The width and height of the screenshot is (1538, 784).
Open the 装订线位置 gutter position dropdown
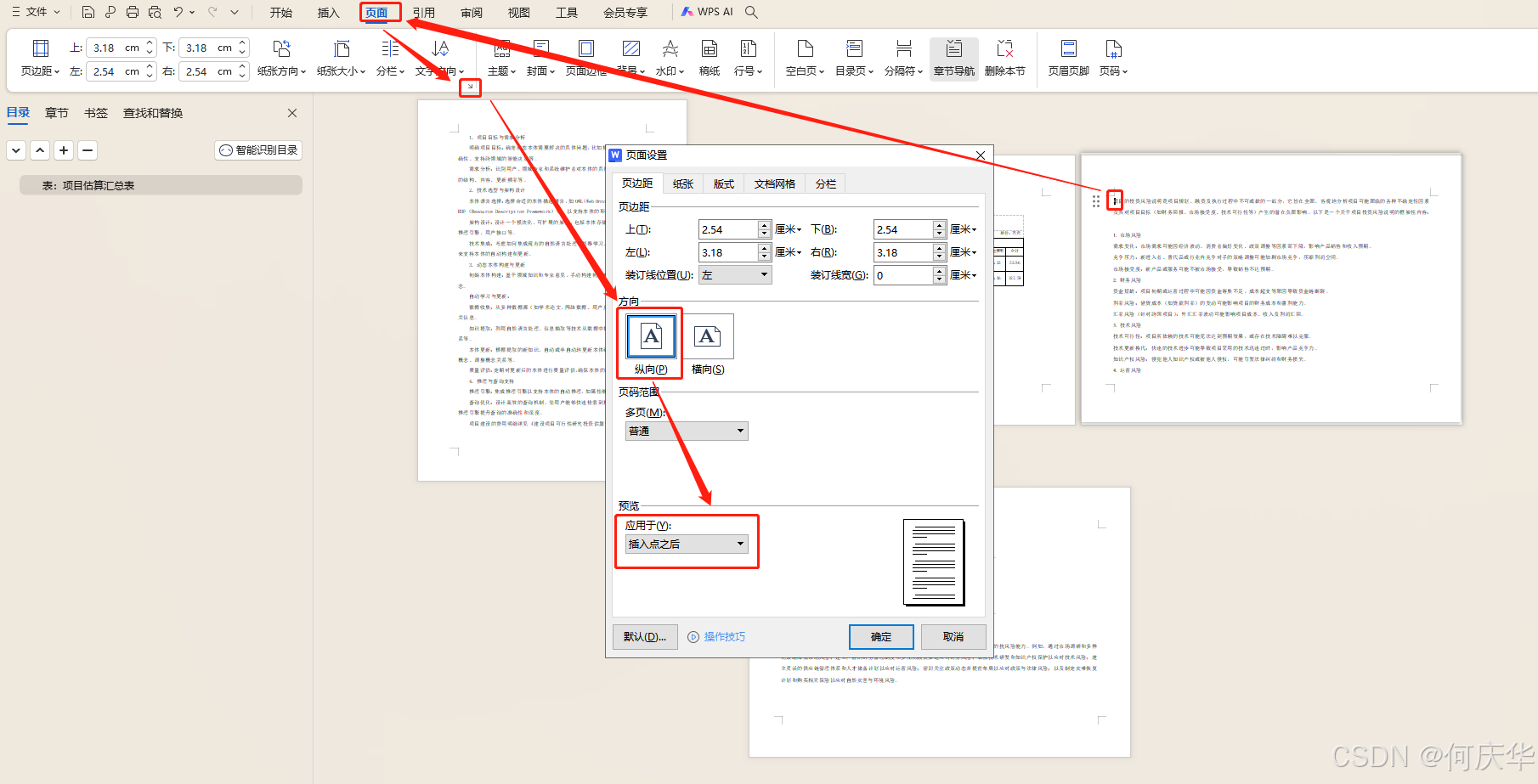coord(735,275)
